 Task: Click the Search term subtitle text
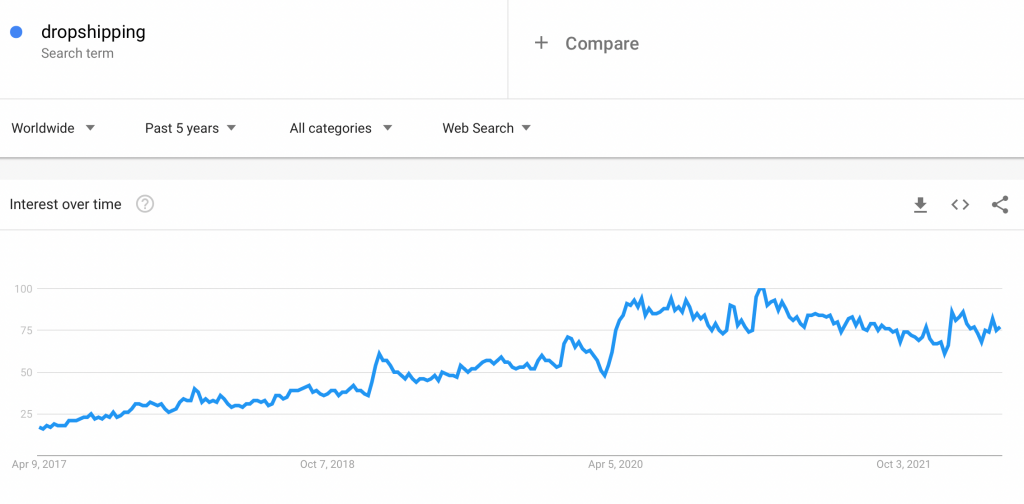coord(77,54)
